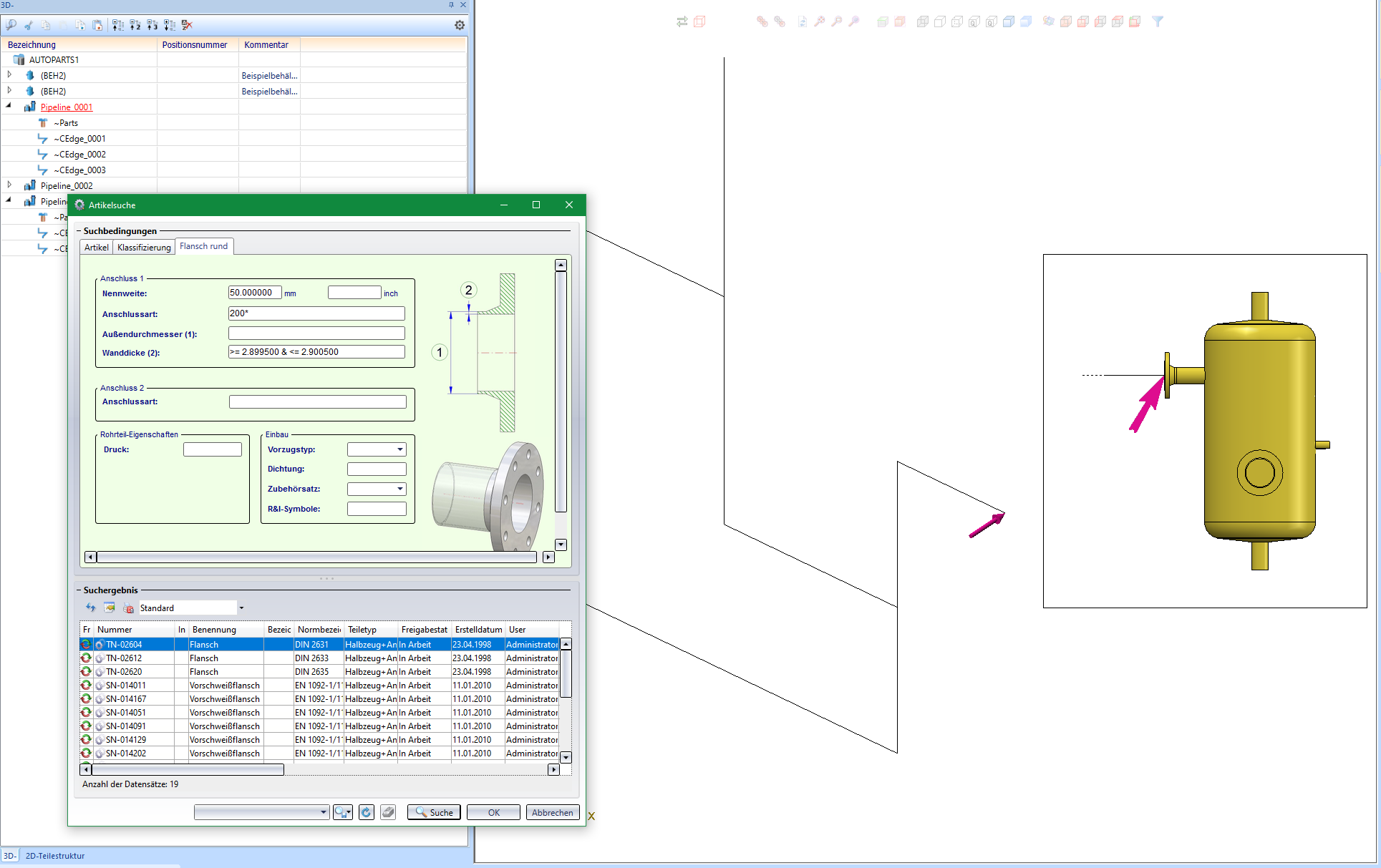
Task: Click the search results horizontal scrollbar
Action: tap(188, 770)
